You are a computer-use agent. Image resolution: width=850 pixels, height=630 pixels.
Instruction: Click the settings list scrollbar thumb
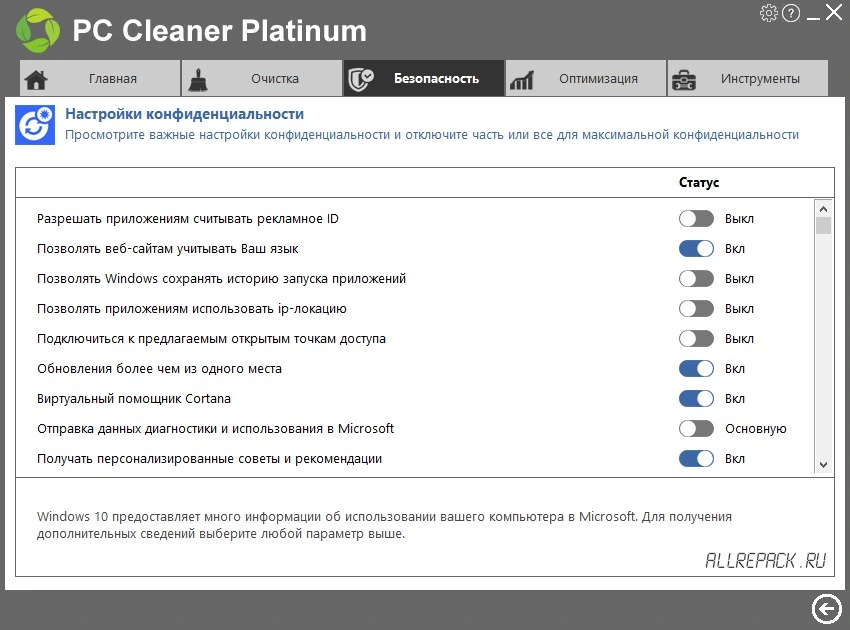(x=823, y=226)
